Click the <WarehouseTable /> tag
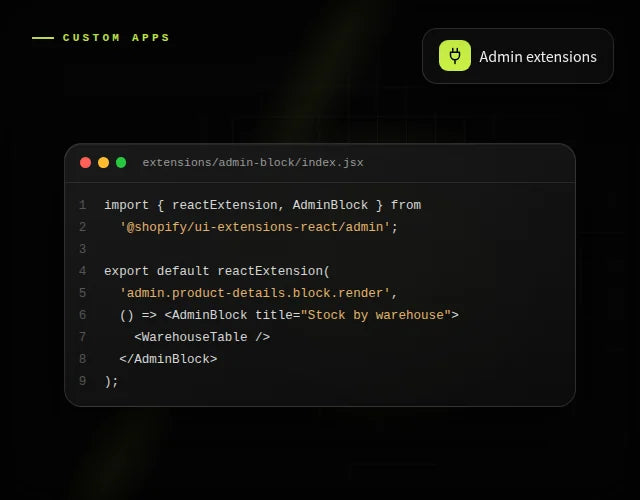This screenshot has height=500, width=640. click(202, 337)
